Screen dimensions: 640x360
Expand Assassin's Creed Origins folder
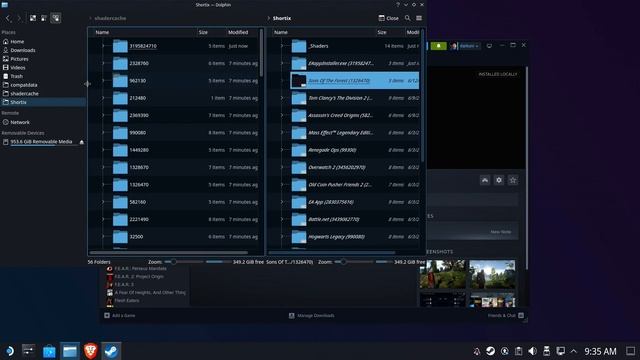tap(282, 116)
